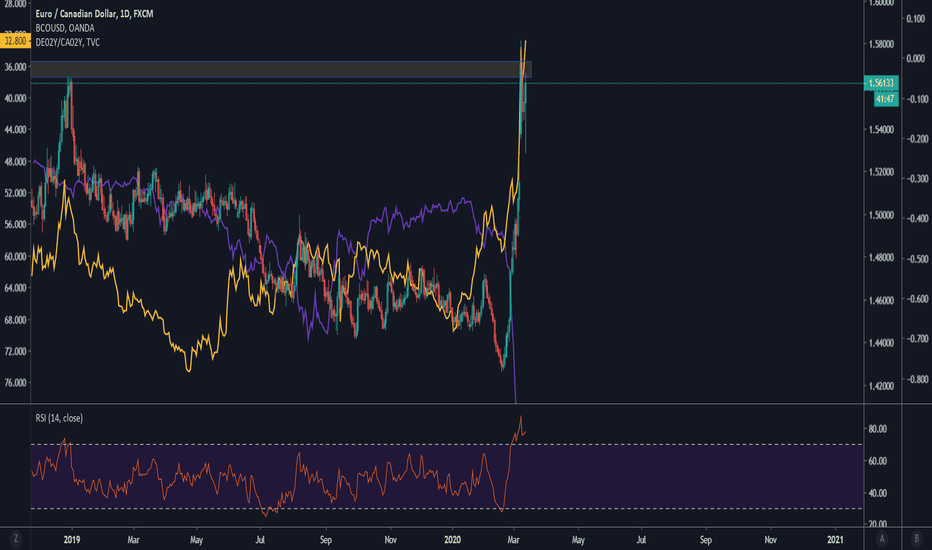The height and width of the screenshot is (550, 932).
Task: Click the 1.42000 price axis value
Action: coord(881,386)
